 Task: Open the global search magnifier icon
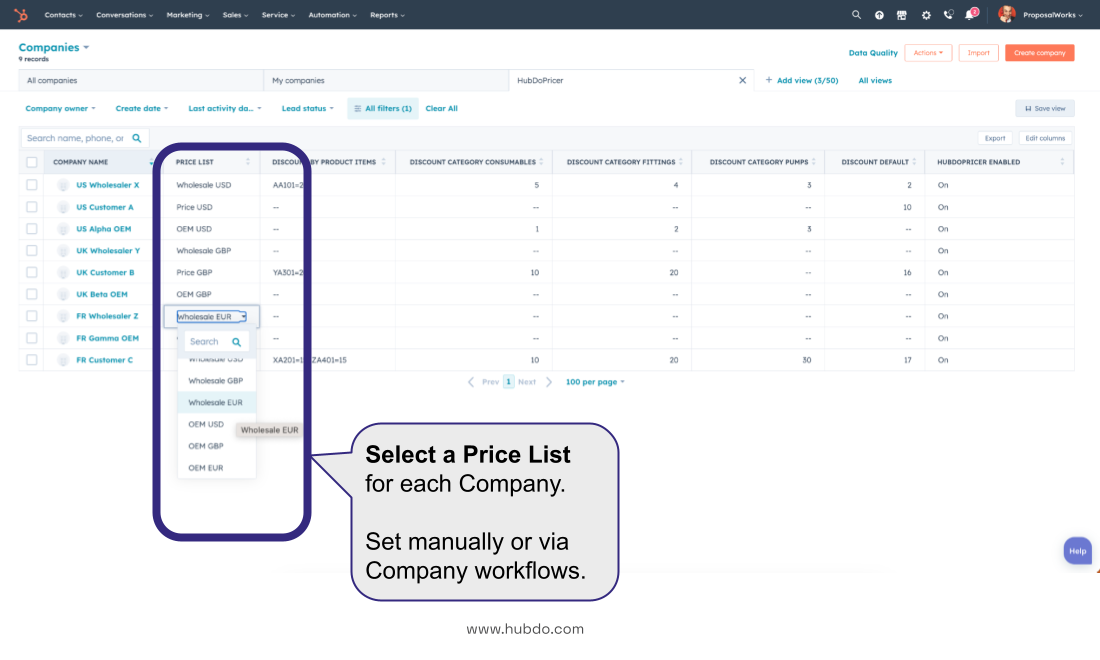(x=856, y=15)
